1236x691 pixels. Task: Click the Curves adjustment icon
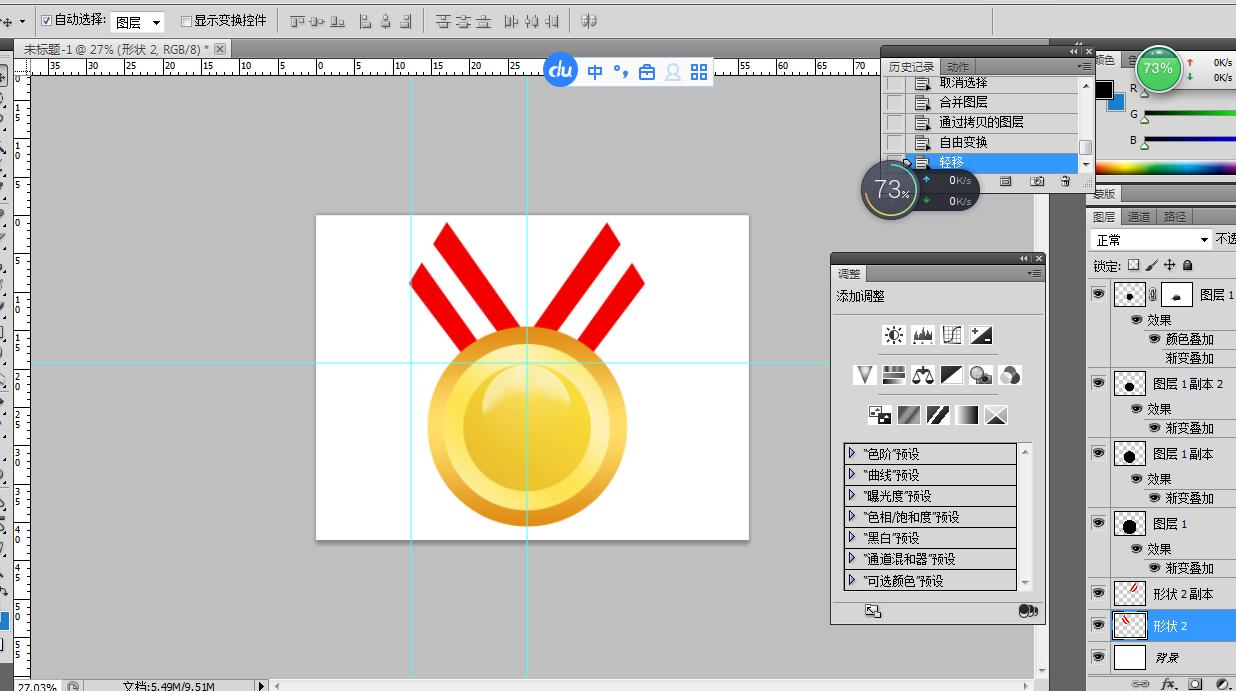[x=952, y=336]
